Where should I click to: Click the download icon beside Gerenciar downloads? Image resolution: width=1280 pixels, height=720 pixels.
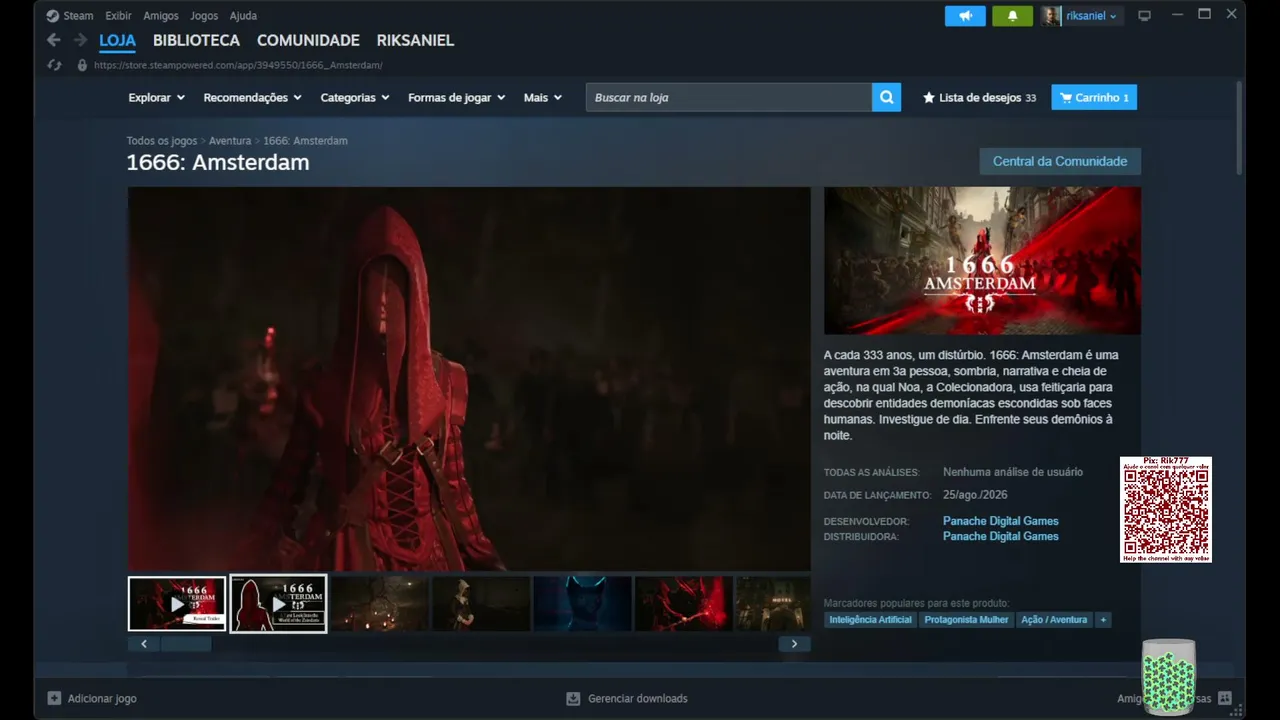point(573,698)
